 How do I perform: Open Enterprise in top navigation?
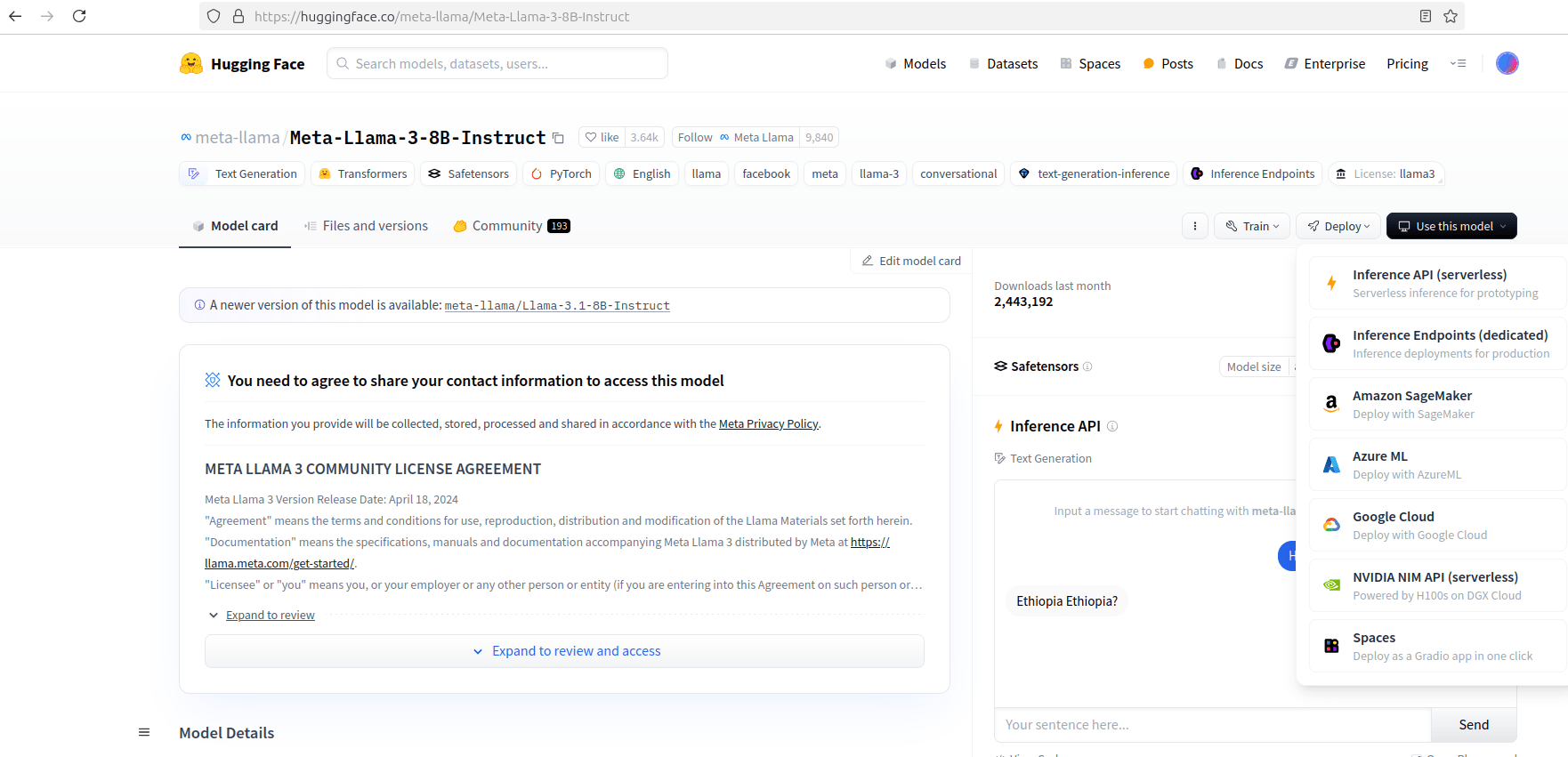point(1325,63)
